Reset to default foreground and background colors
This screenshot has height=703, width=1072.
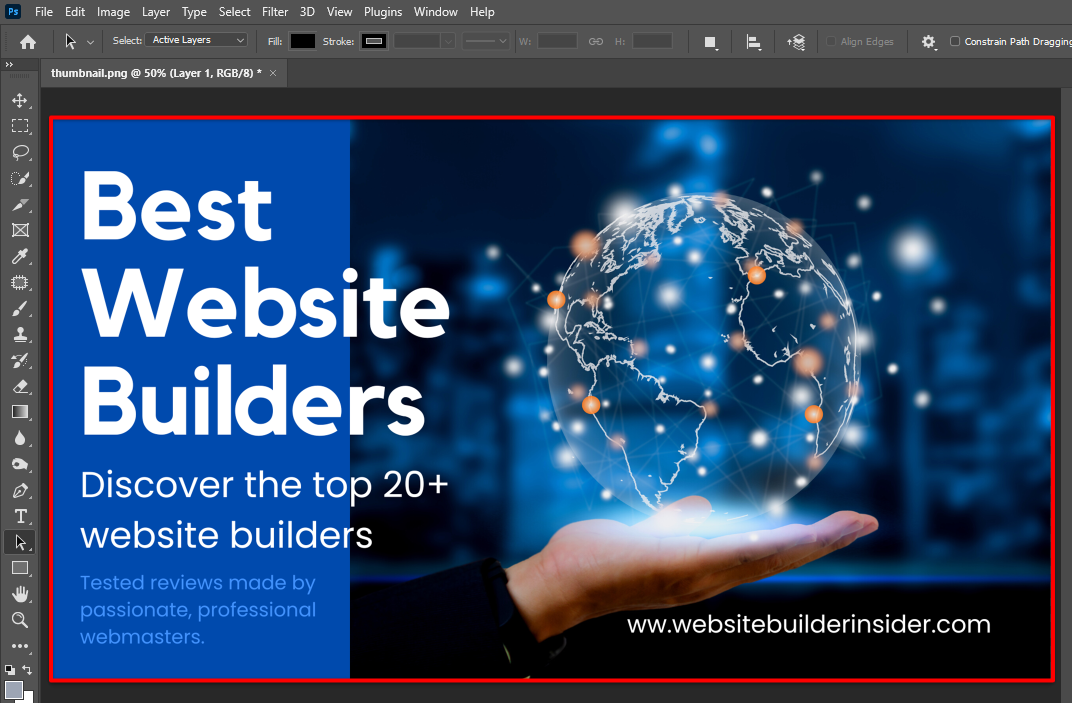[9, 670]
